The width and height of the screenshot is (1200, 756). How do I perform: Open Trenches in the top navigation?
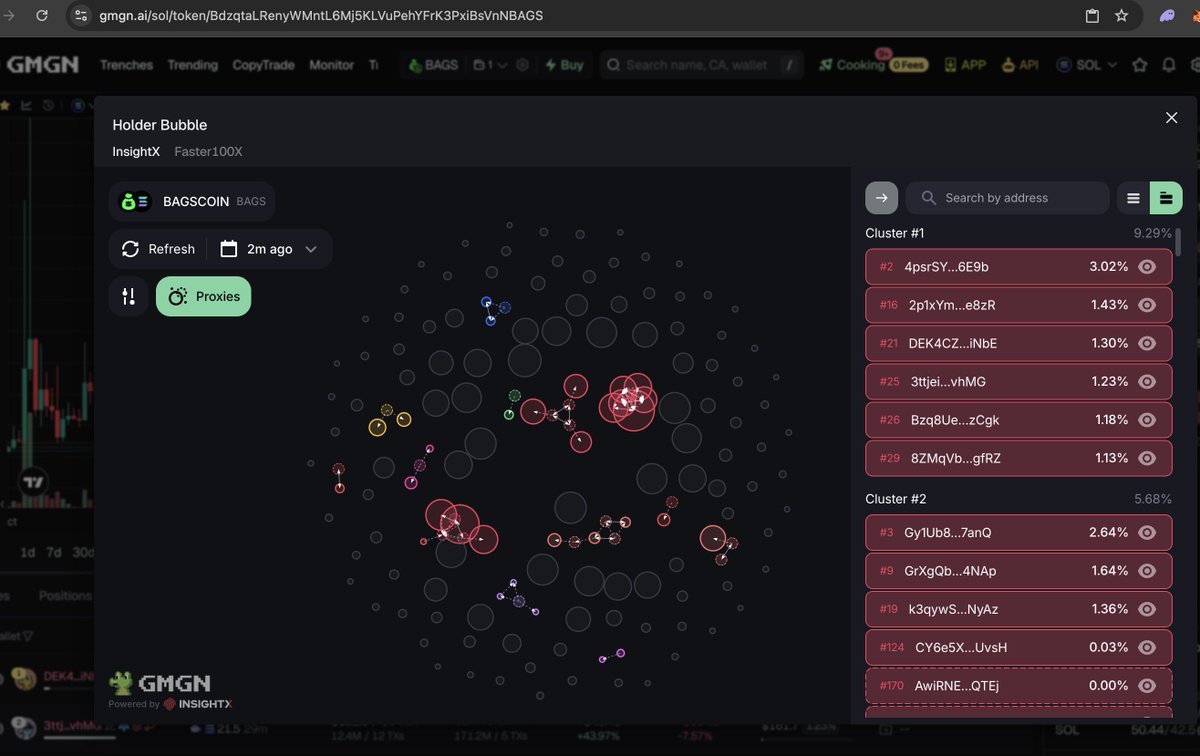[x=126, y=65]
